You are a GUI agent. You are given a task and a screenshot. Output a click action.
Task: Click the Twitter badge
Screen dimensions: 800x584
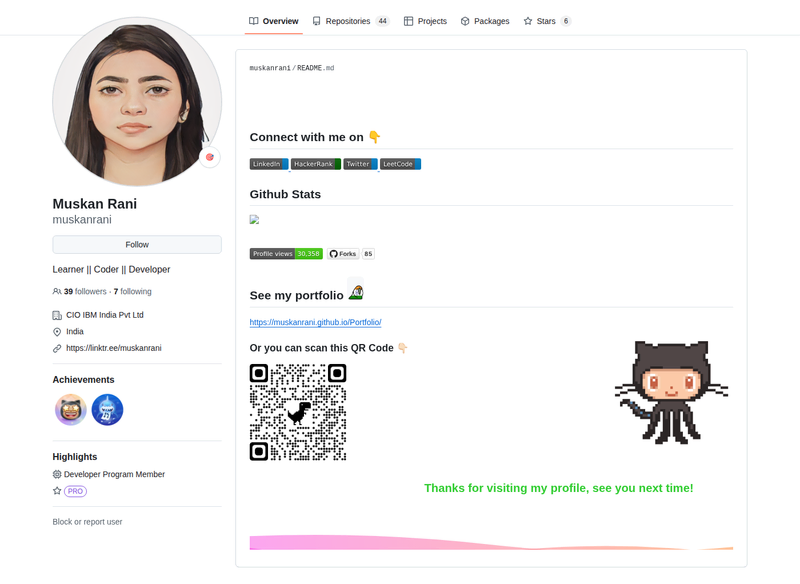[361, 164]
